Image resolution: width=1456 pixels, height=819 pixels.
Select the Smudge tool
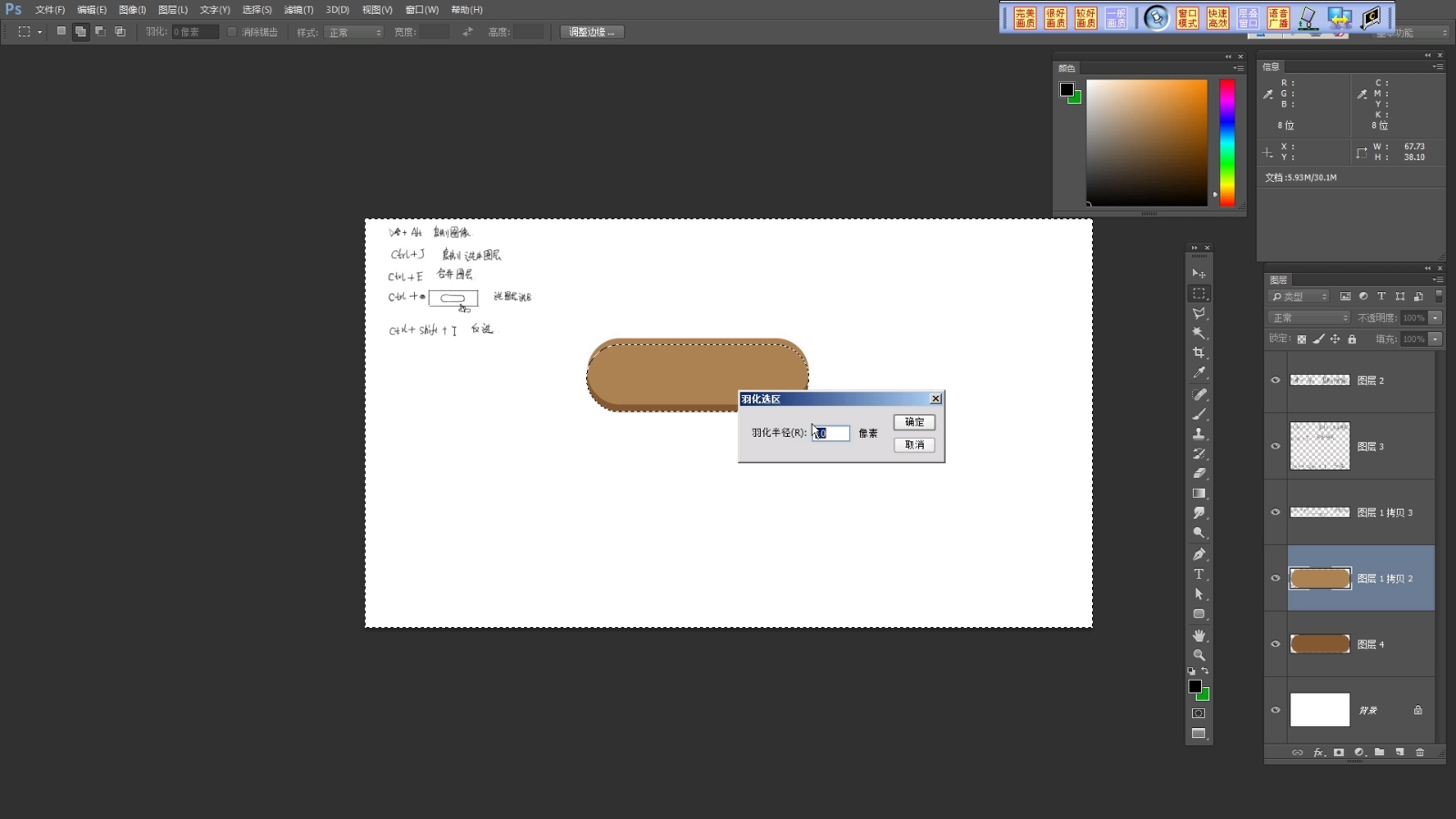point(1198,513)
